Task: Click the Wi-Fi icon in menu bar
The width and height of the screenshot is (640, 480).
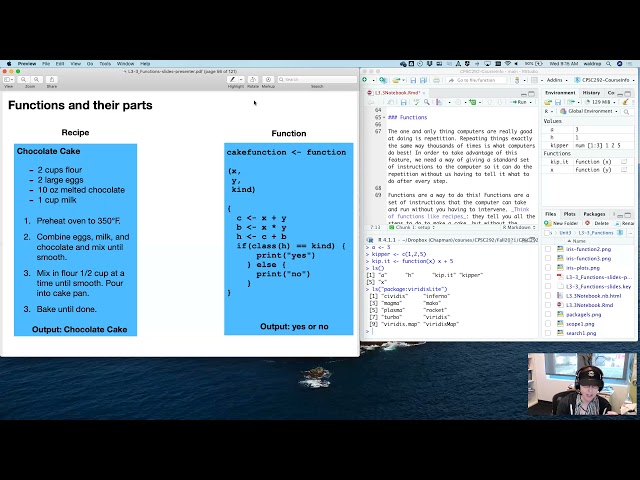Action: click(508, 64)
